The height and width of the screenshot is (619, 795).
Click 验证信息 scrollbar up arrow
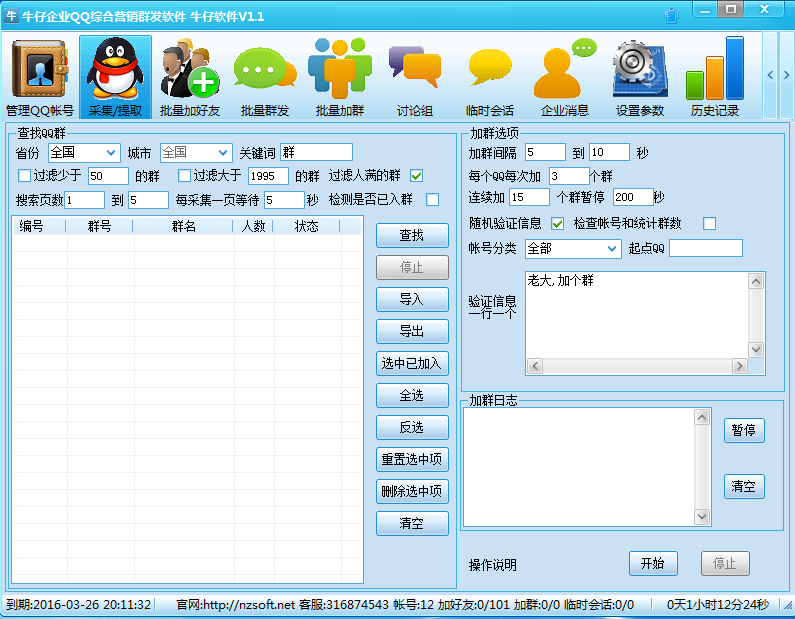pyautogui.click(x=756, y=281)
